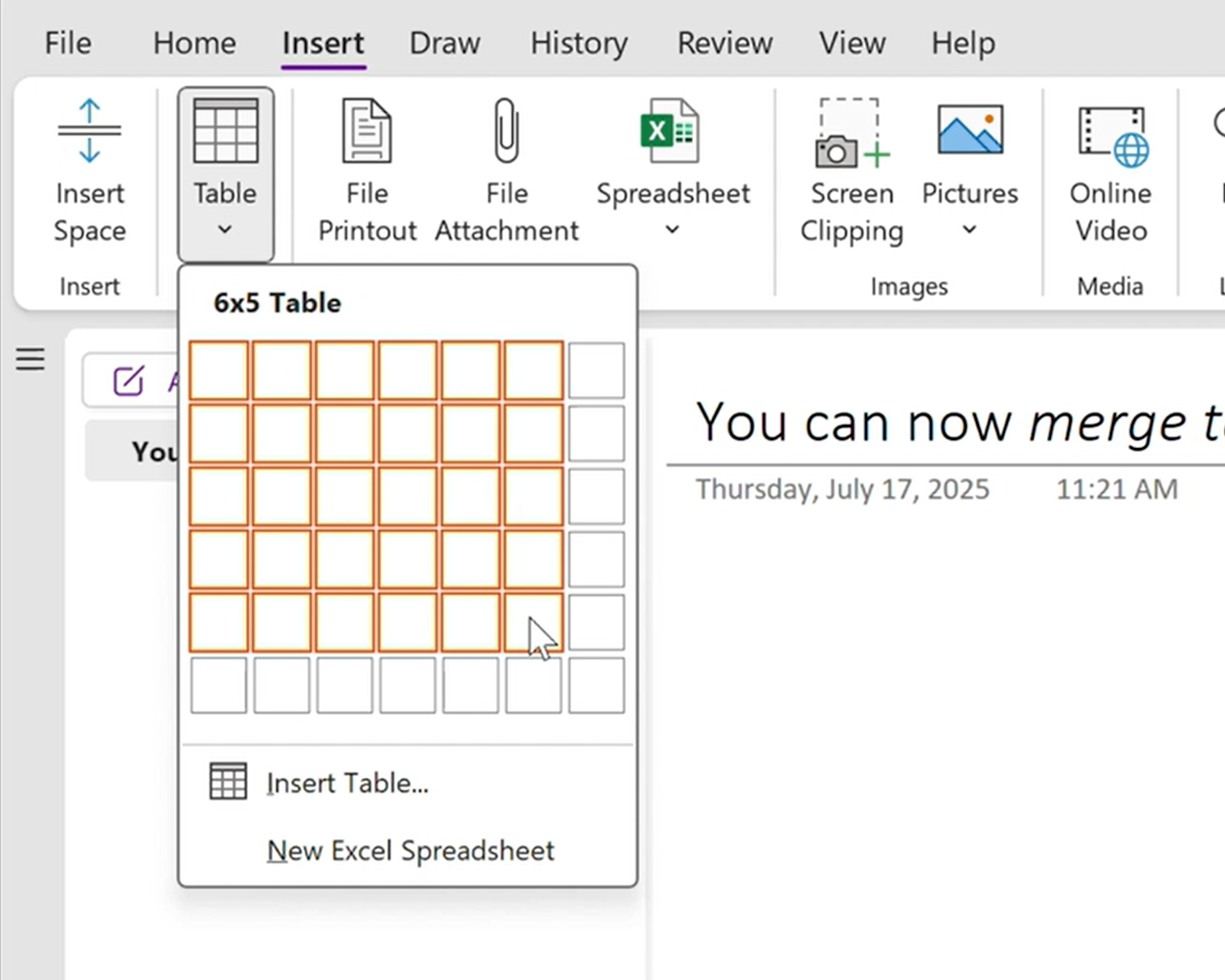Screen dimensions: 1225x980
Task: Select the top-left cell in the grid
Action: coord(218,370)
